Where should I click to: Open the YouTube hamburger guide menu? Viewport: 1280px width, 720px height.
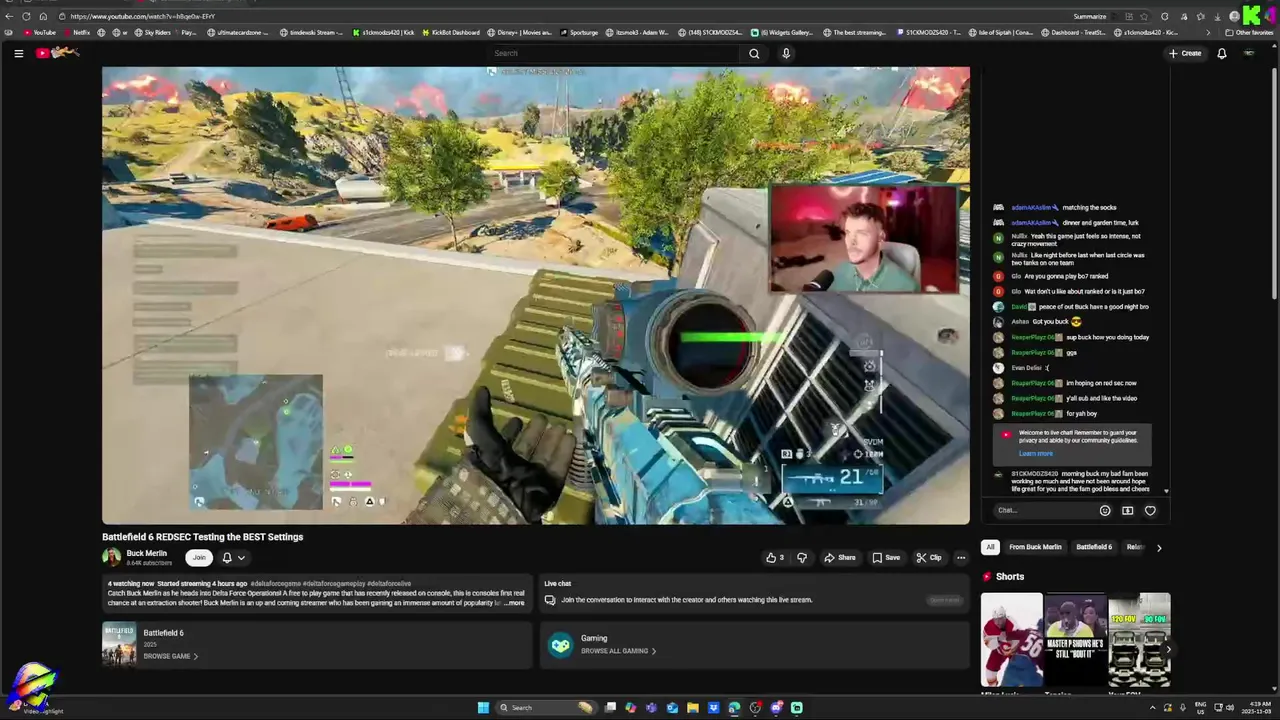[x=18, y=53]
